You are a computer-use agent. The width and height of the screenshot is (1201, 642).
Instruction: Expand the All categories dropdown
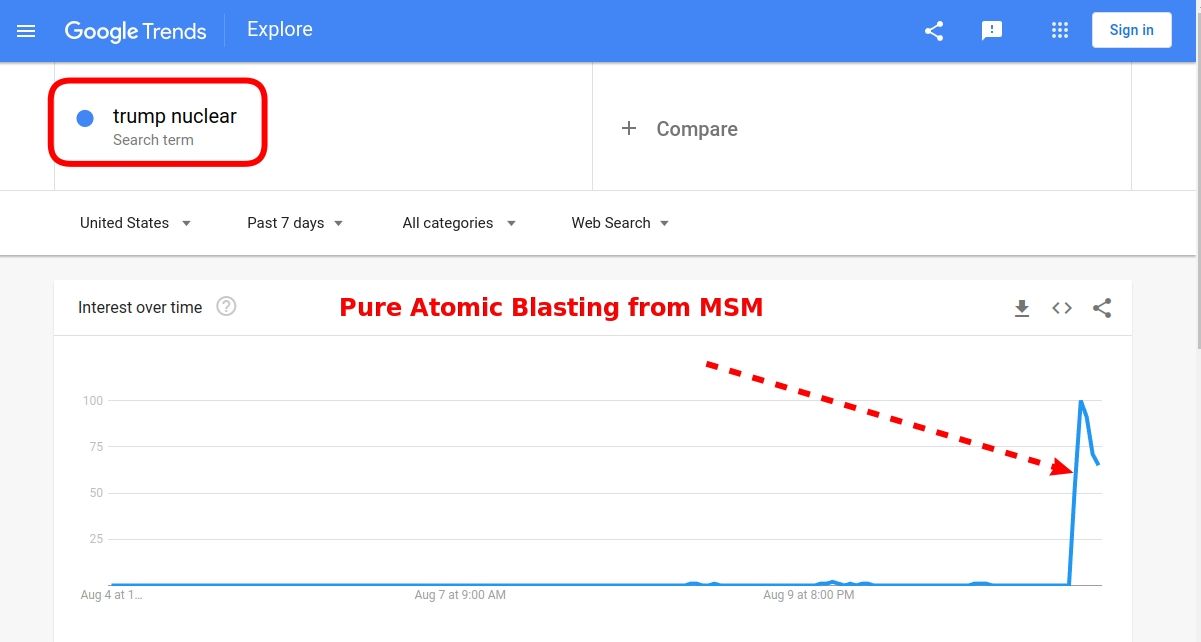pos(459,223)
